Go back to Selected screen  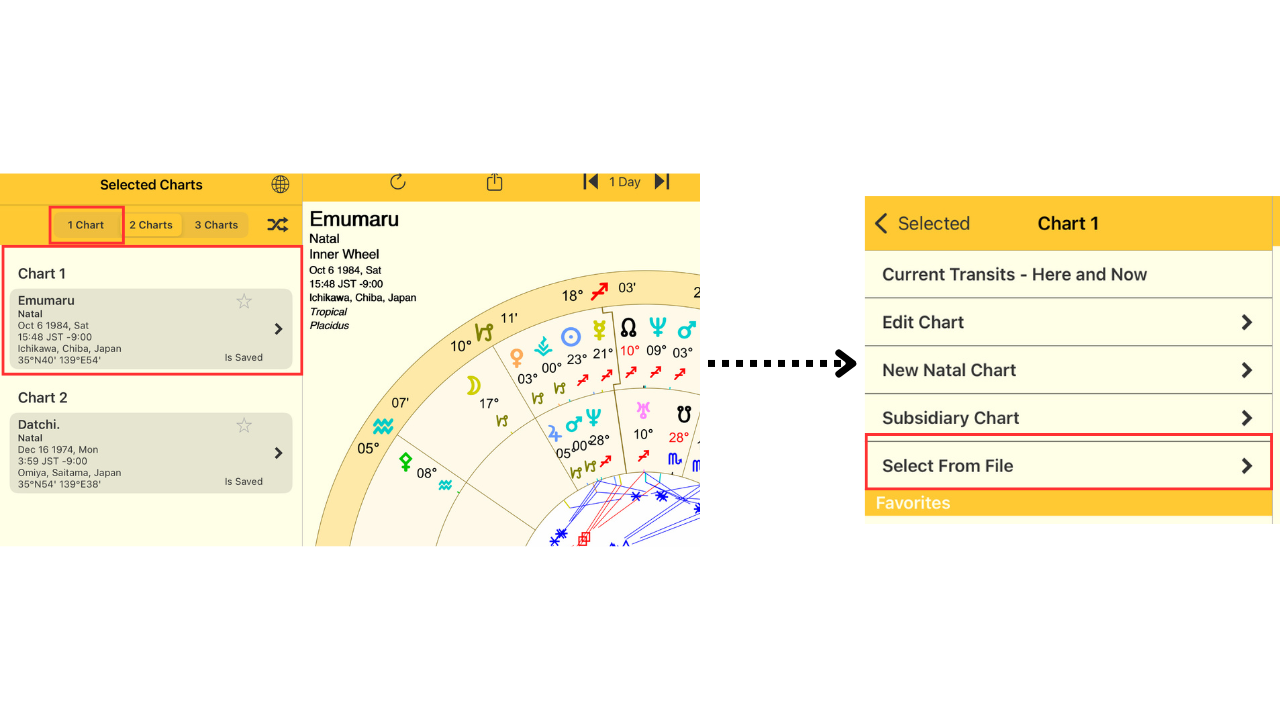pos(921,224)
